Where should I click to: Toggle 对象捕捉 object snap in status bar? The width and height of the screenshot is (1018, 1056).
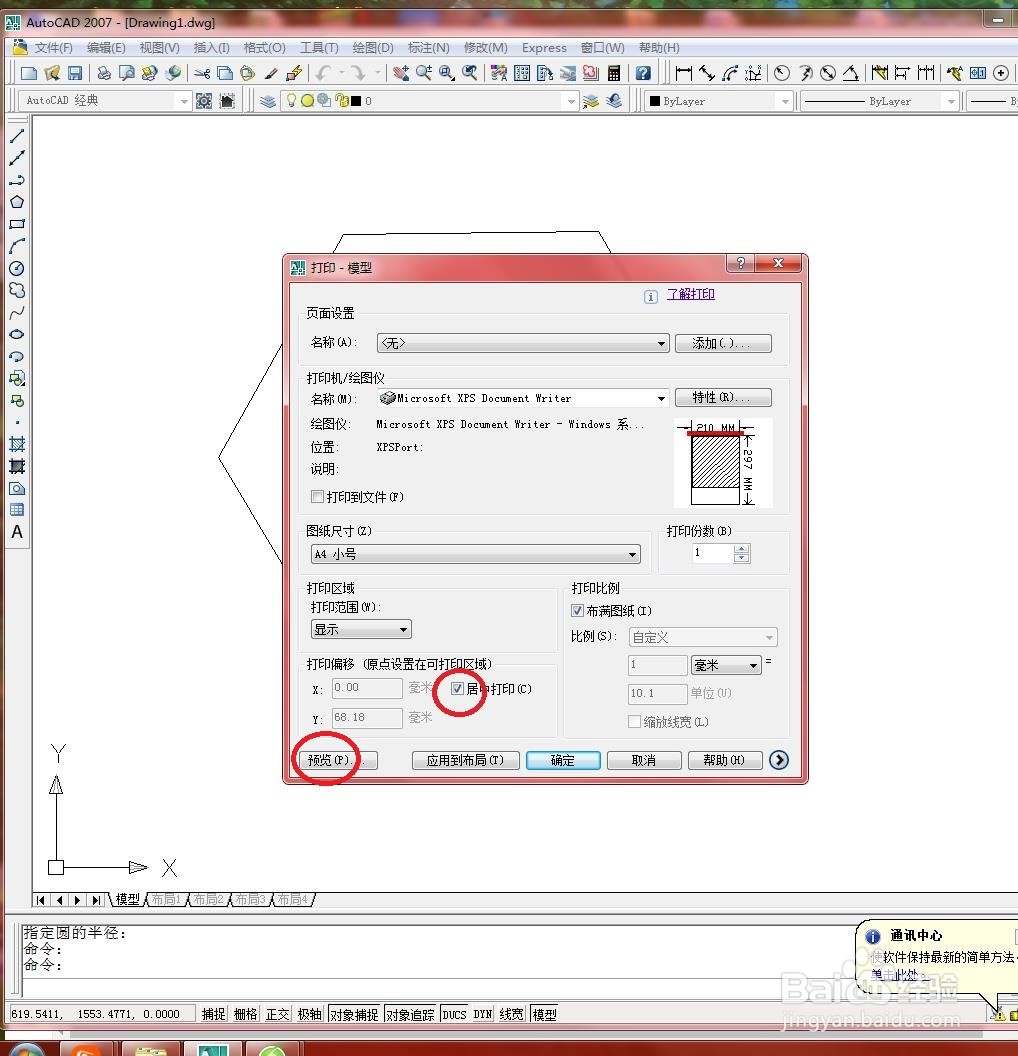(x=354, y=1014)
